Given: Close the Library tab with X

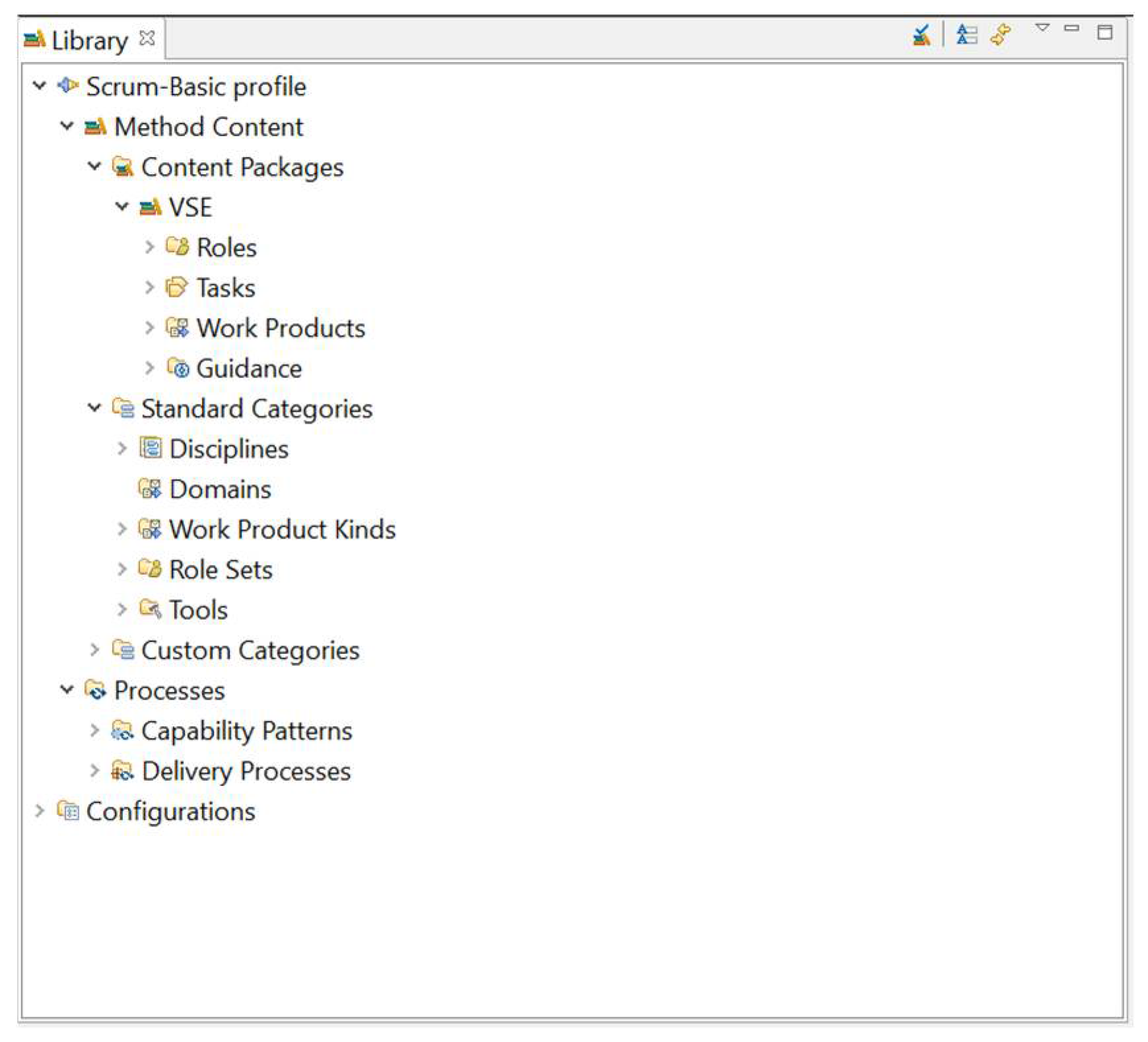Looking at the screenshot, I should pos(147,39).
